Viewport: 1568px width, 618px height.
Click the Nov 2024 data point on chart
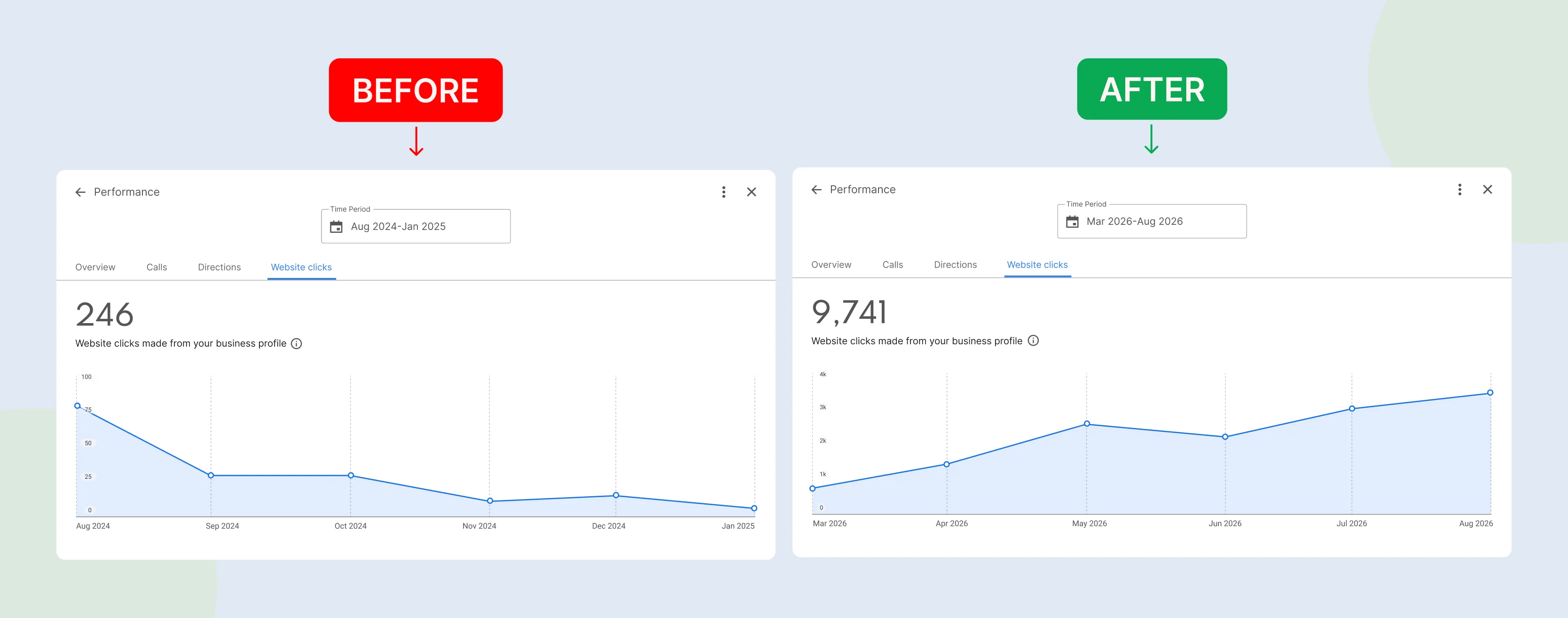(x=490, y=501)
